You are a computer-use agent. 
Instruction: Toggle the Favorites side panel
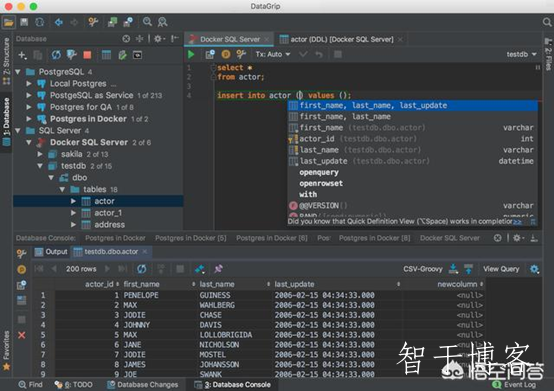(x=6, y=350)
